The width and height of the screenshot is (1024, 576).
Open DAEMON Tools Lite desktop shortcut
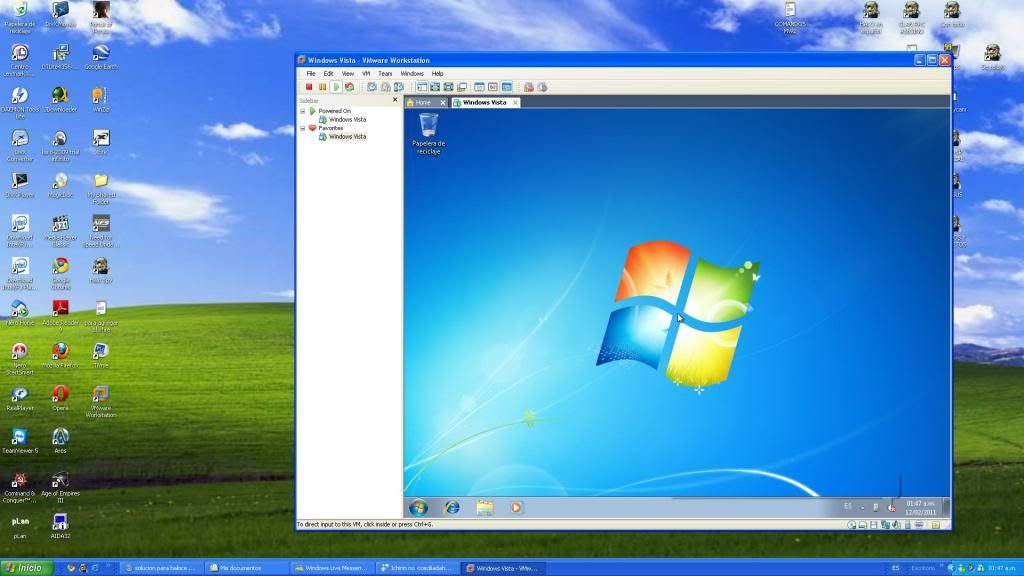coord(20,104)
